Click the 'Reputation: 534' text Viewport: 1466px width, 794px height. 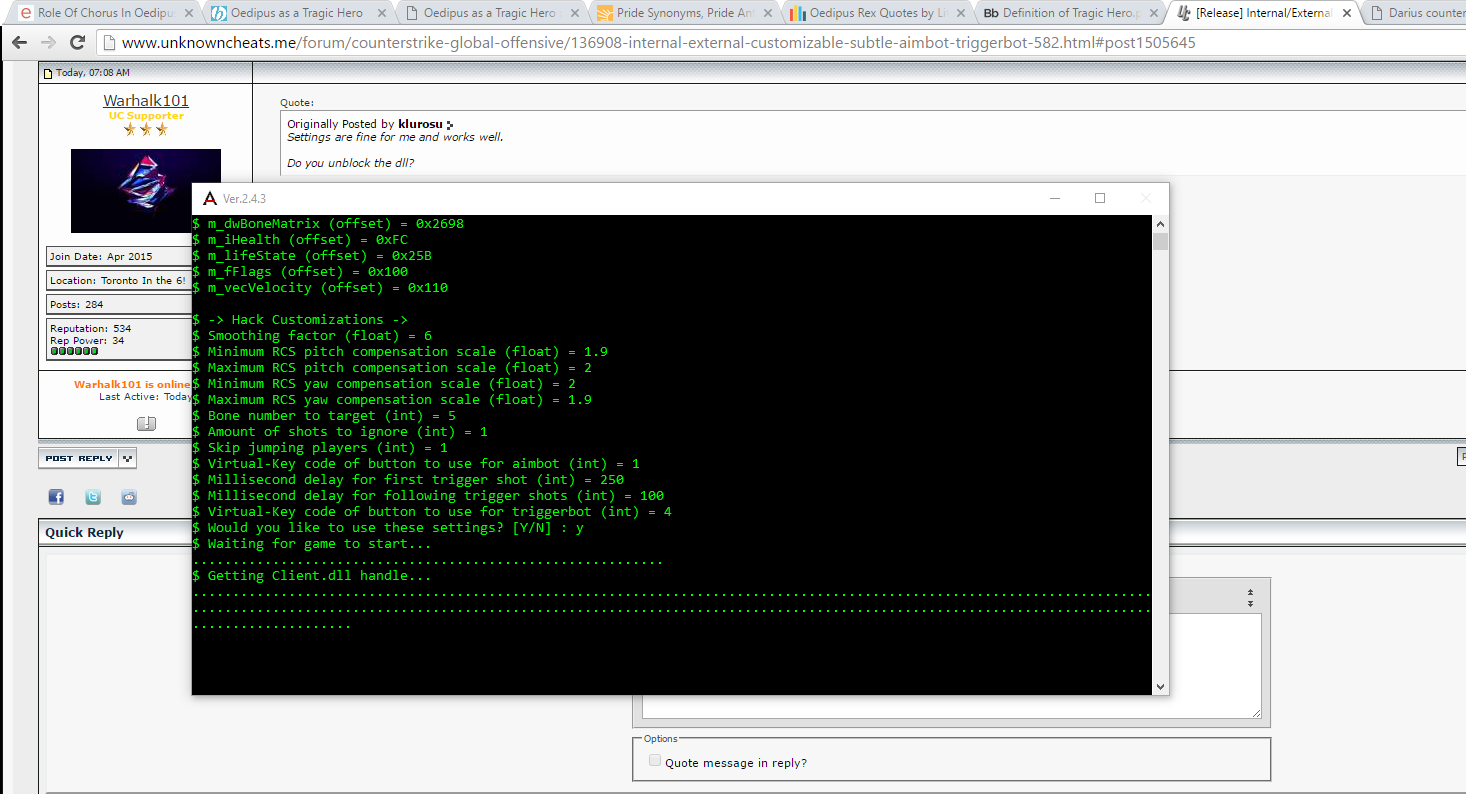click(90, 329)
